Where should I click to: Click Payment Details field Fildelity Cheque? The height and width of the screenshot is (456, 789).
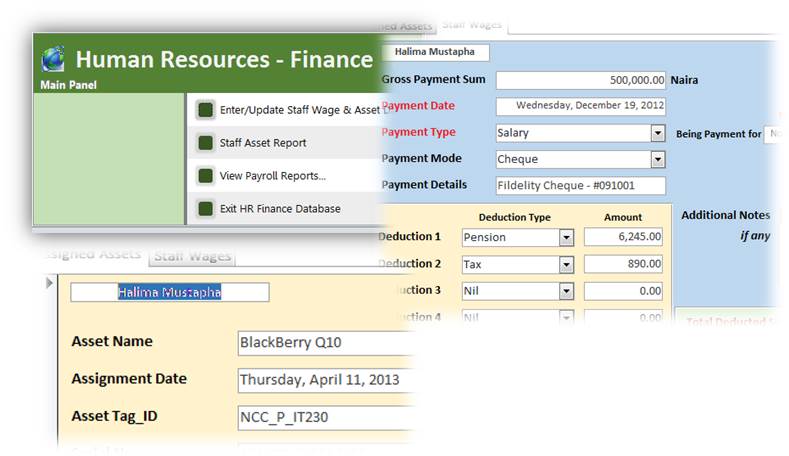pyautogui.click(x=581, y=186)
